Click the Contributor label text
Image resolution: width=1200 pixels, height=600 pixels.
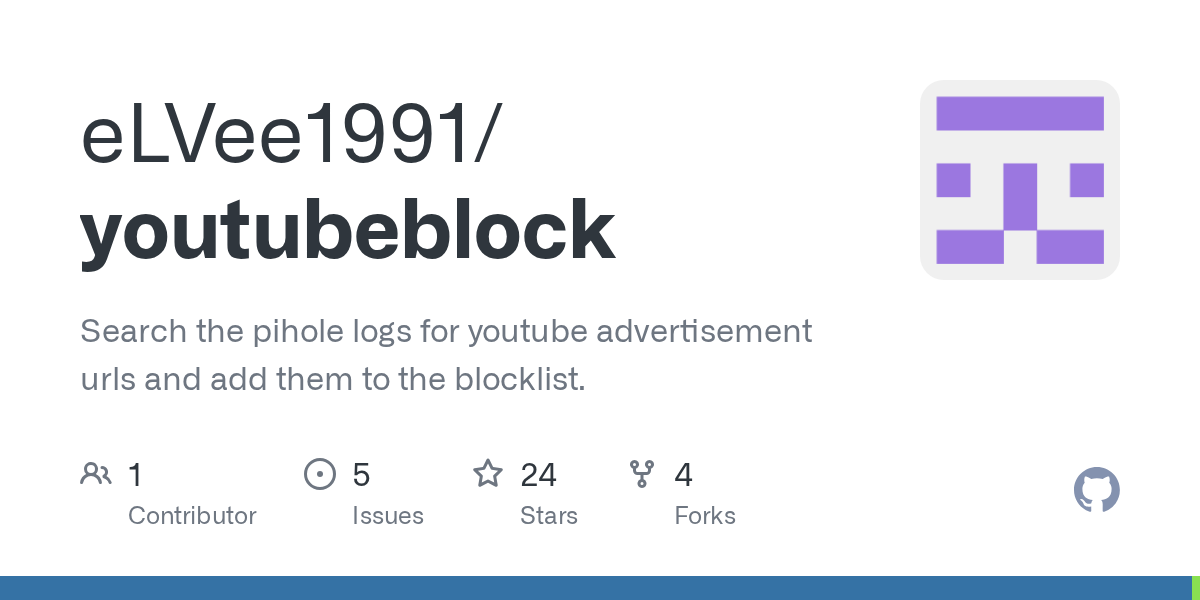click(x=192, y=516)
